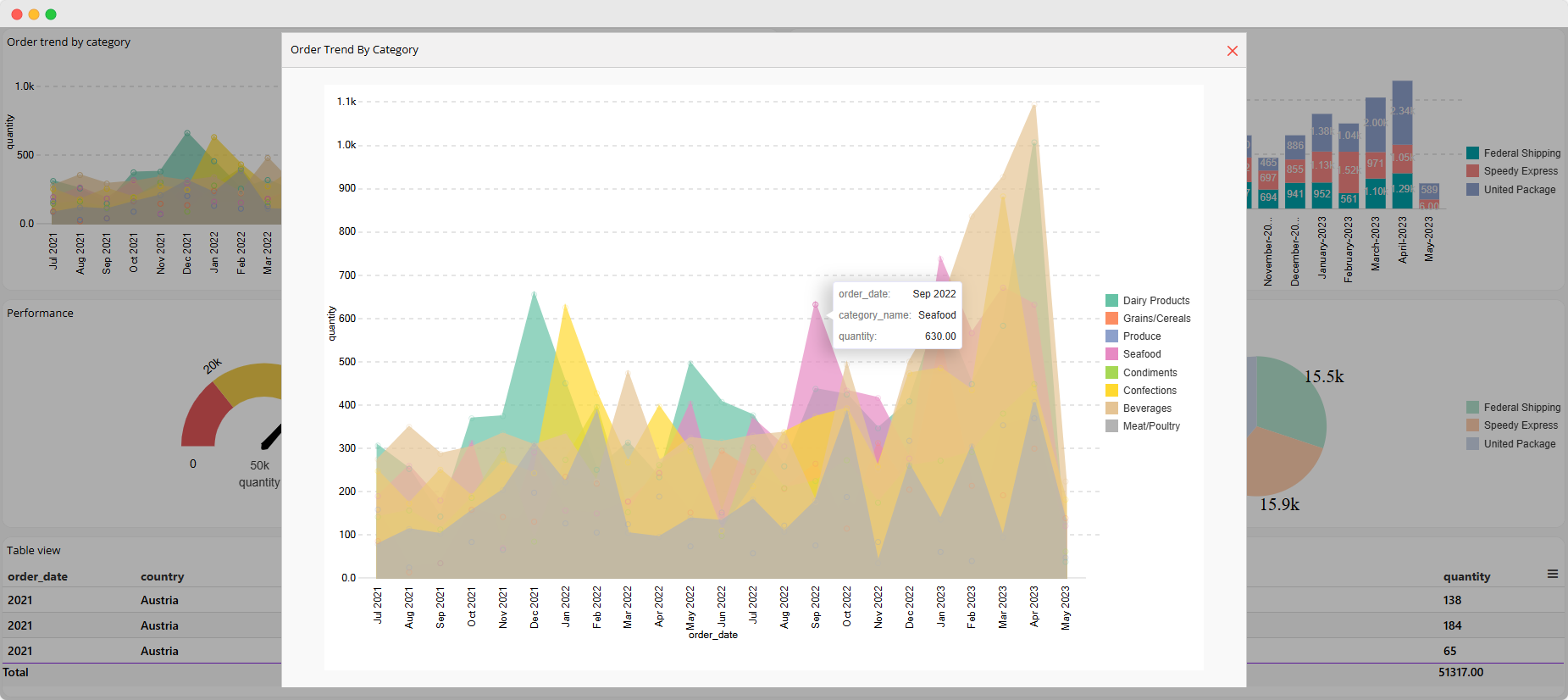This screenshot has height=700, width=1568.
Task: Close the Order Trend By Category popup
Action: click(1233, 51)
